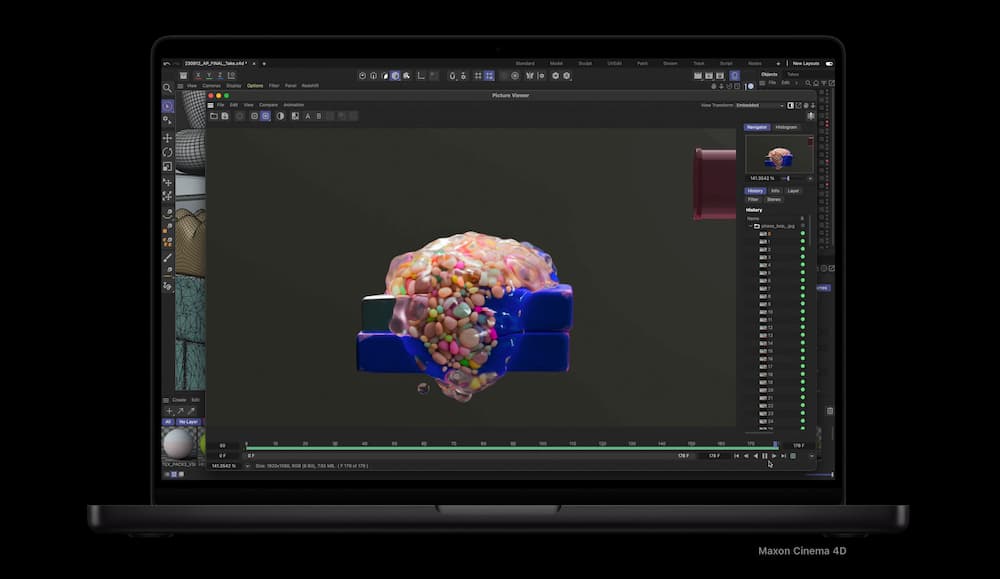Expand the timeline options arrow at right end
Screen dimensions: 1000x579
pyautogui.click(x=812, y=456)
